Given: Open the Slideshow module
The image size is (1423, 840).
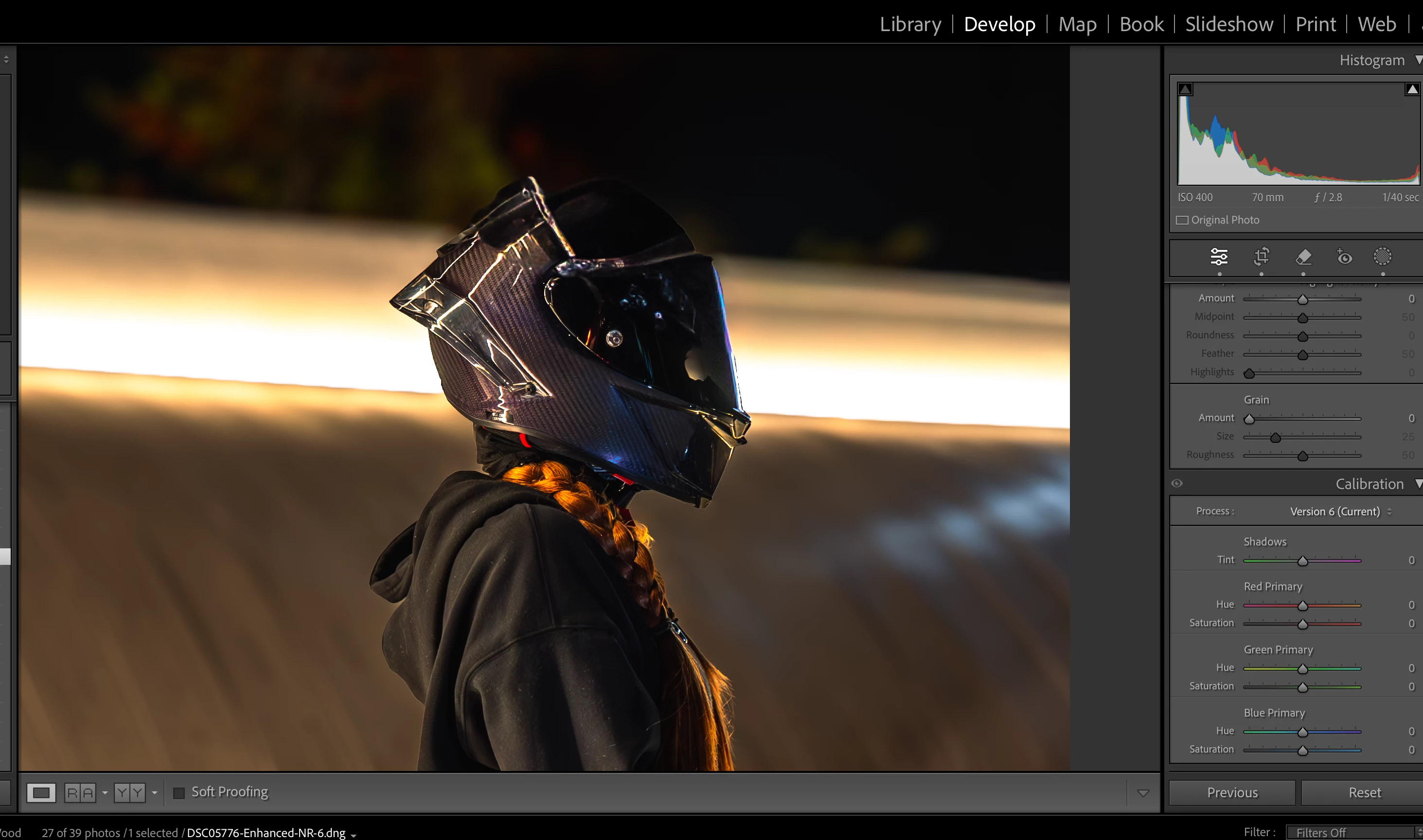Looking at the screenshot, I should 1229,24.
